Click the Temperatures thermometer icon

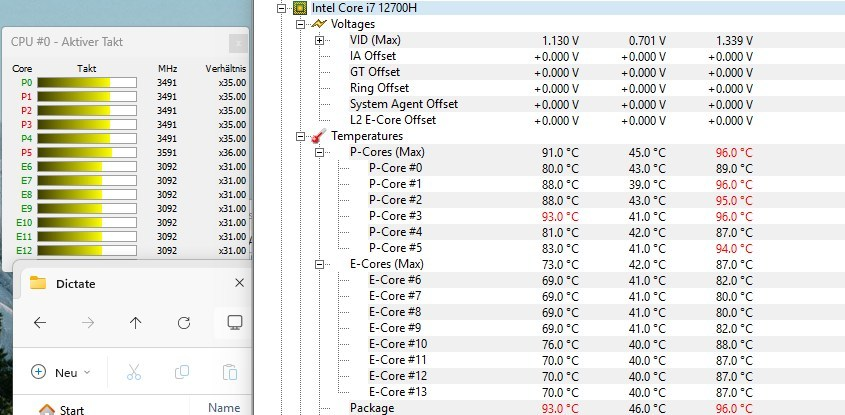coord(319,135)
